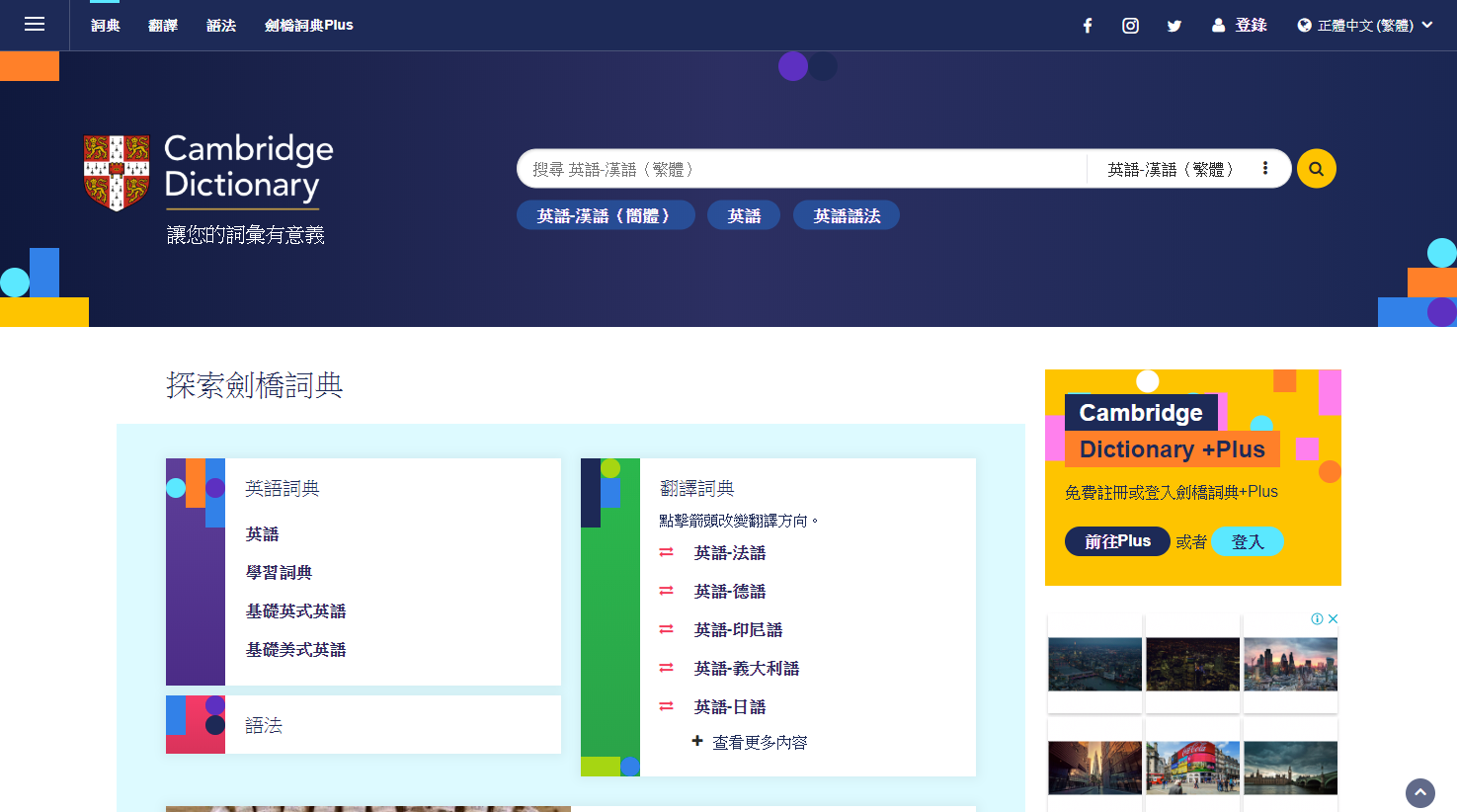Open the 基礎美式英語 link
The width and height of the screenshot is (1457, 812).
pos(295,650)
